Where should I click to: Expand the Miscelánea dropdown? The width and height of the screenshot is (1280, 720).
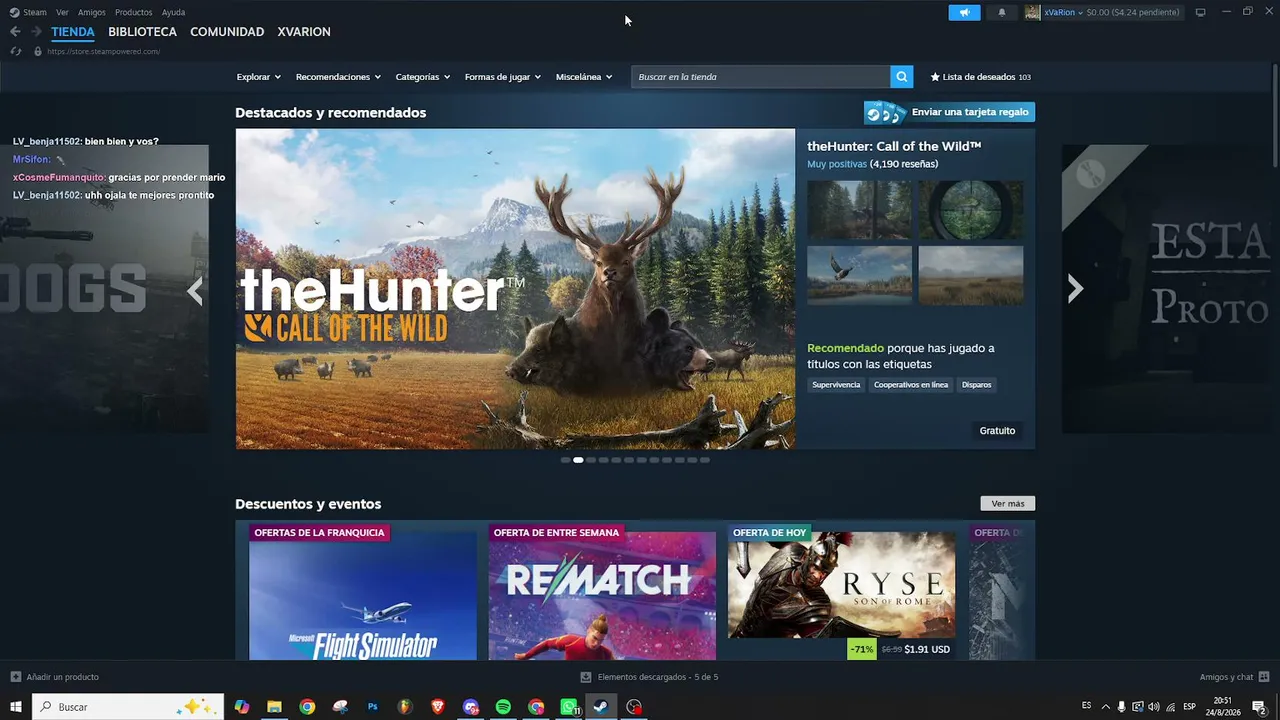tap(584, 77)
